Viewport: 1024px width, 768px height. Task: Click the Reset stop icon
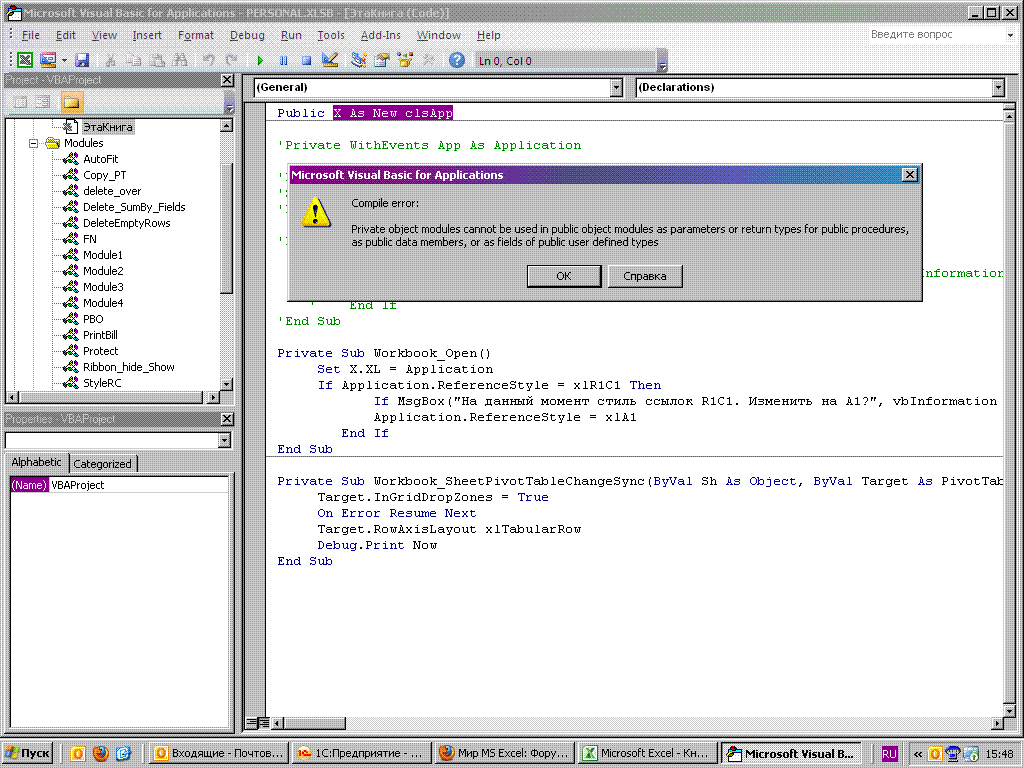coord(306,60)
